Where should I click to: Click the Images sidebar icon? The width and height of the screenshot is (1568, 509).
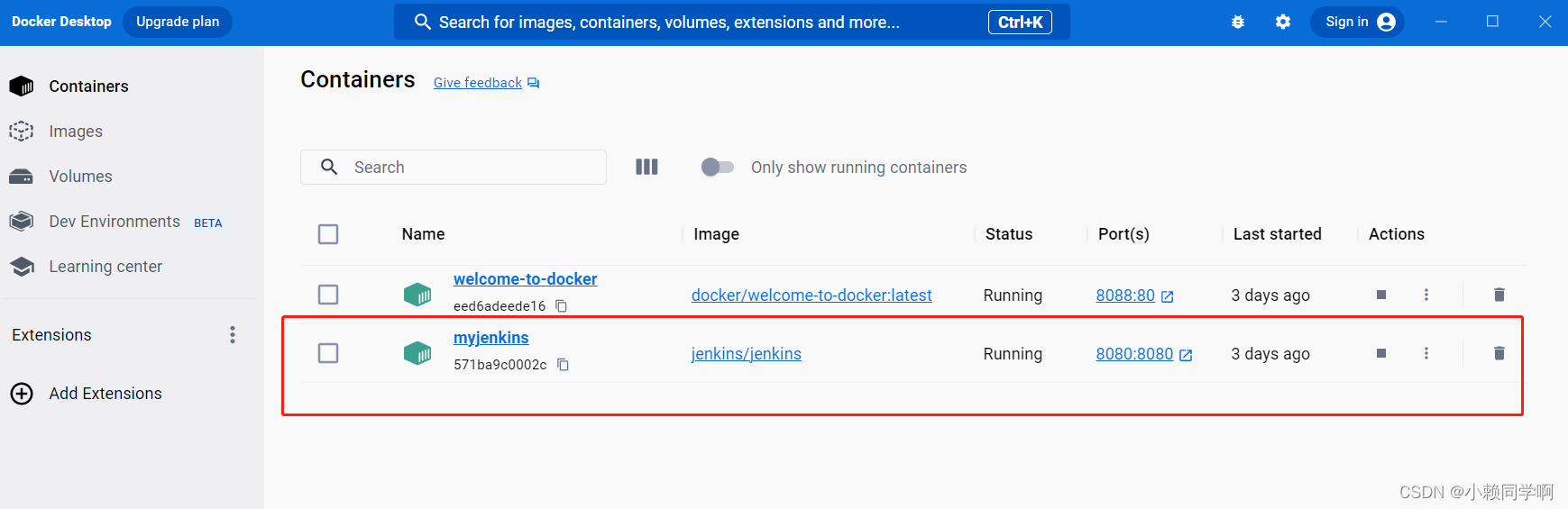coord(22,132)
